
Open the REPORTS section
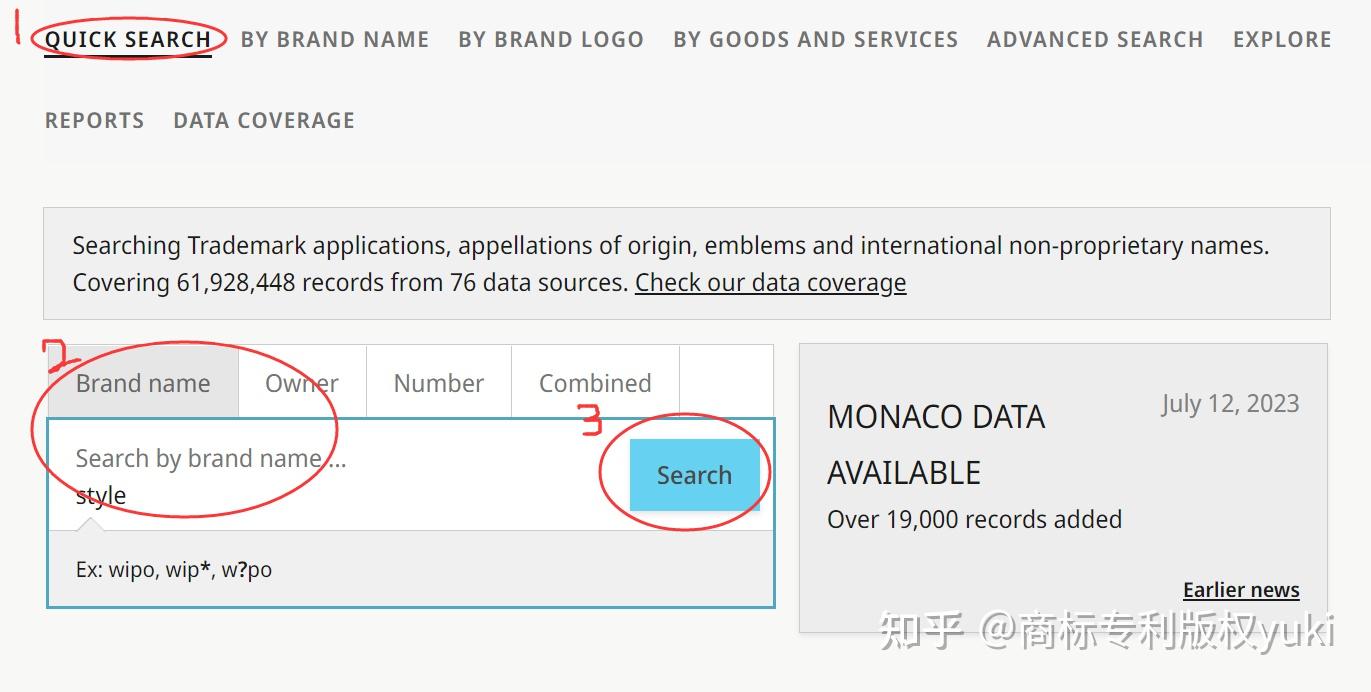[94, 120]
